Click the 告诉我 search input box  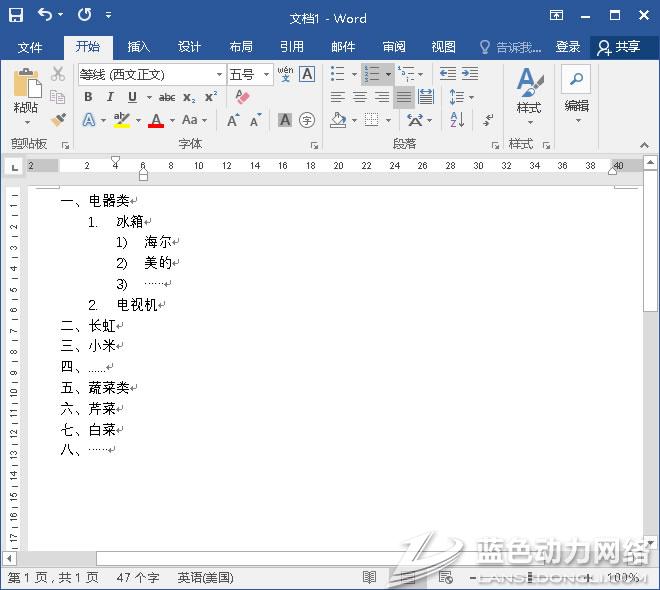pos(517,47)
